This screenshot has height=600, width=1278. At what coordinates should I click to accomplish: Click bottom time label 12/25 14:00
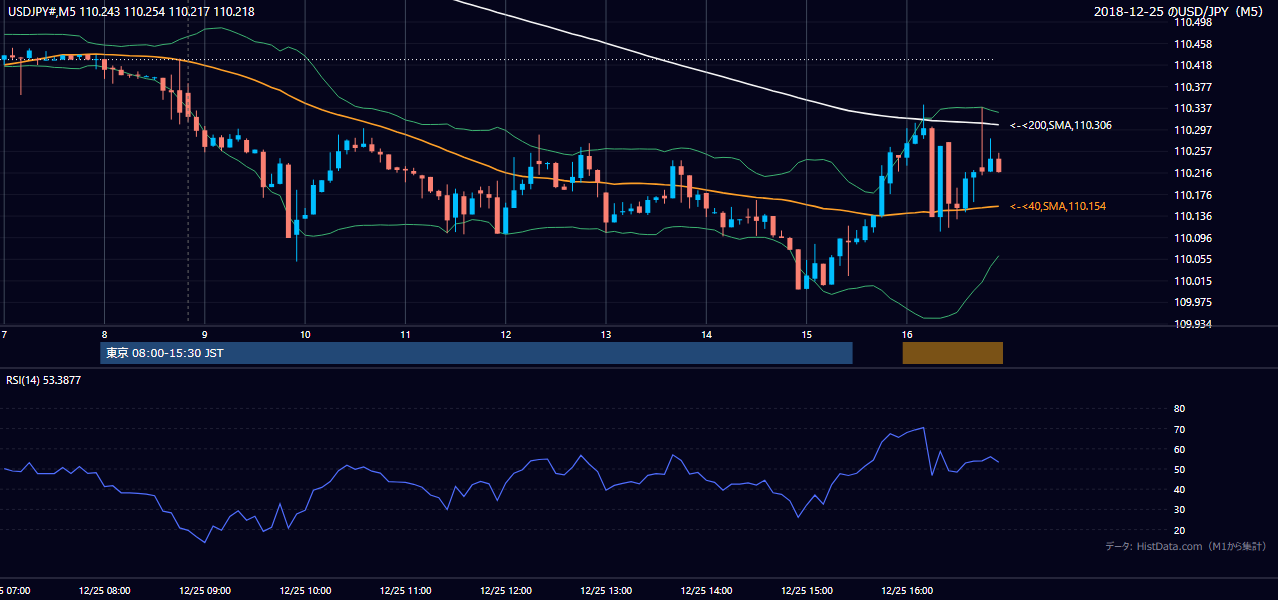point(706,590)
